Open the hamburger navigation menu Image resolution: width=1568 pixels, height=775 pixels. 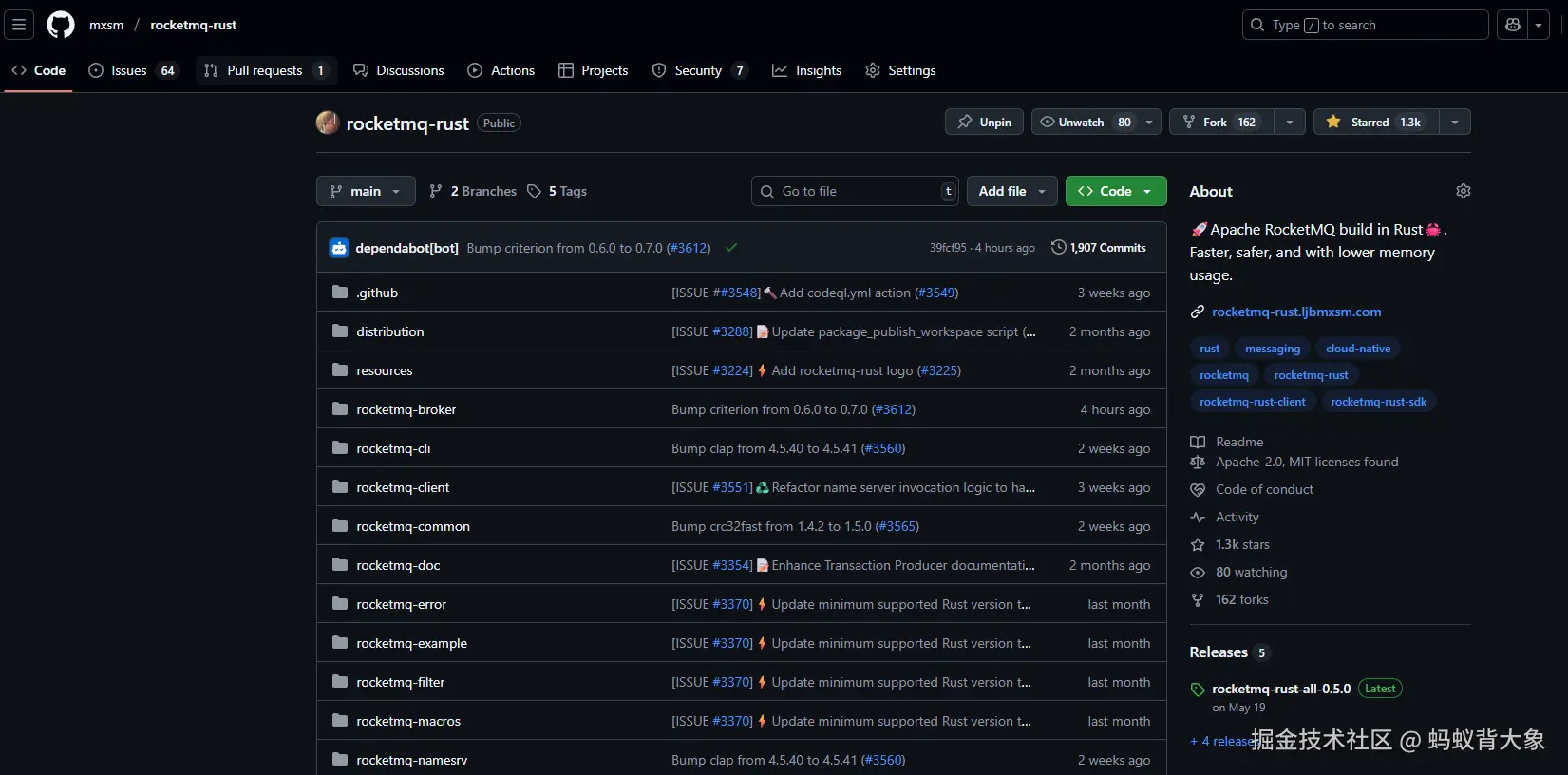point(19,25)
